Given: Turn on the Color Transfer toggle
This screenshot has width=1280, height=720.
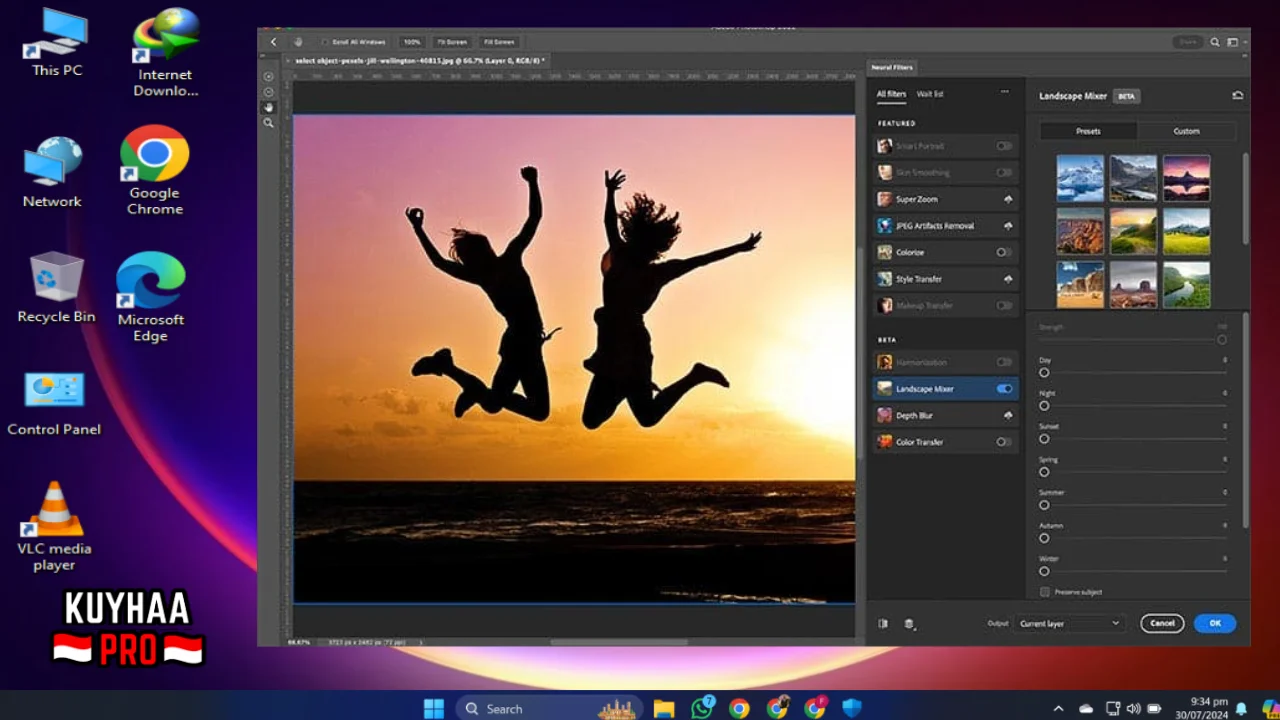Looking at the screenshot, I should [1004, 441].
